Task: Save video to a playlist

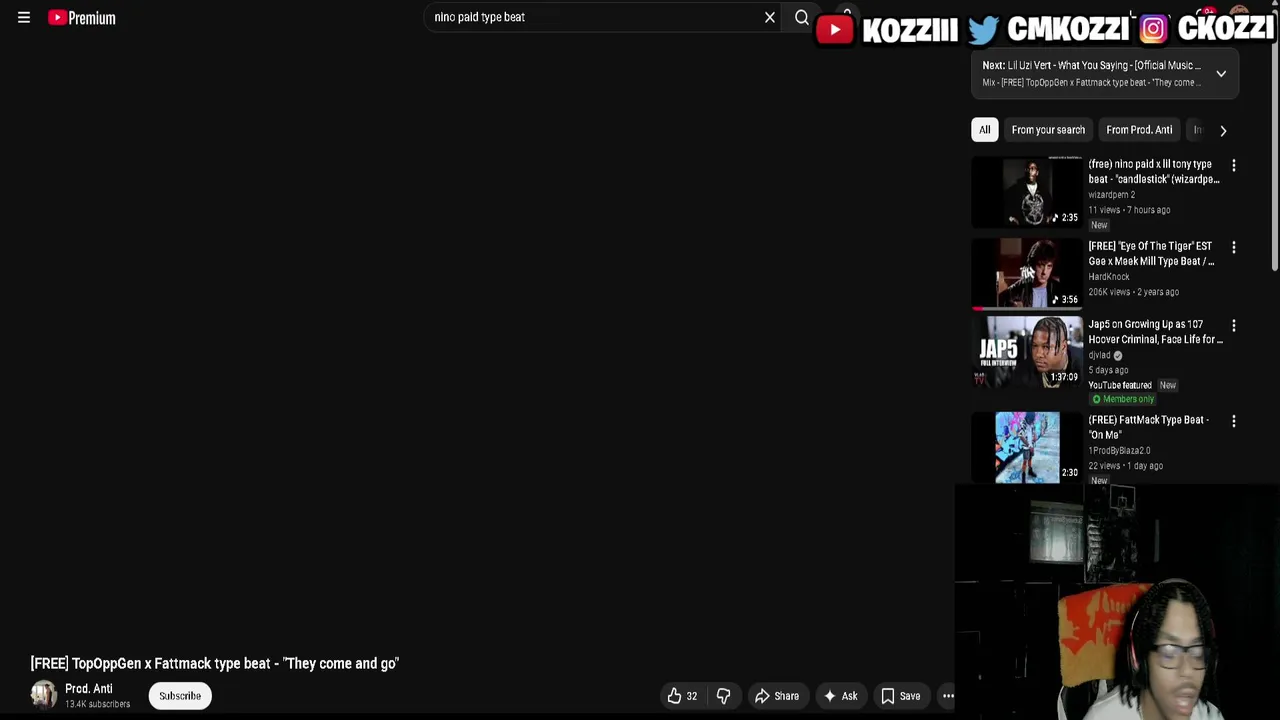Action: (900, 696)
